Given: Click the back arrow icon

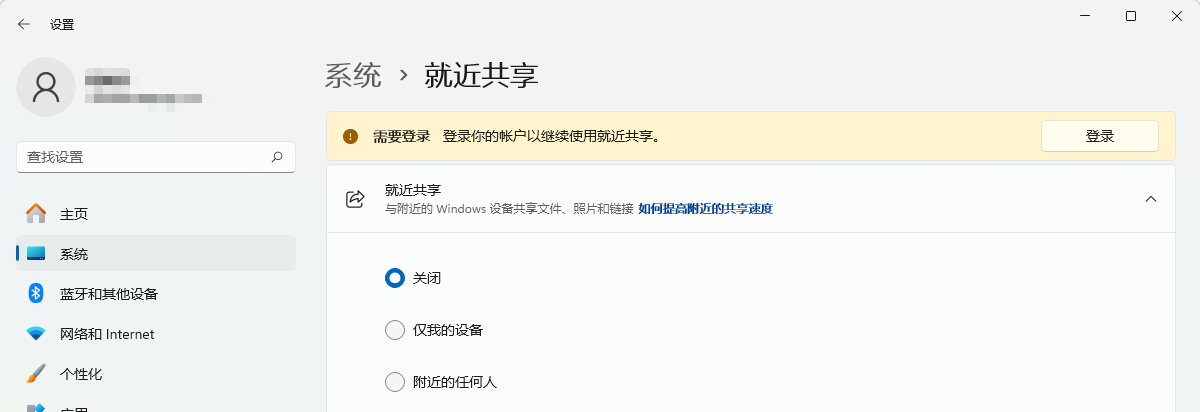Looking at the screenshot, I should 24,24.
